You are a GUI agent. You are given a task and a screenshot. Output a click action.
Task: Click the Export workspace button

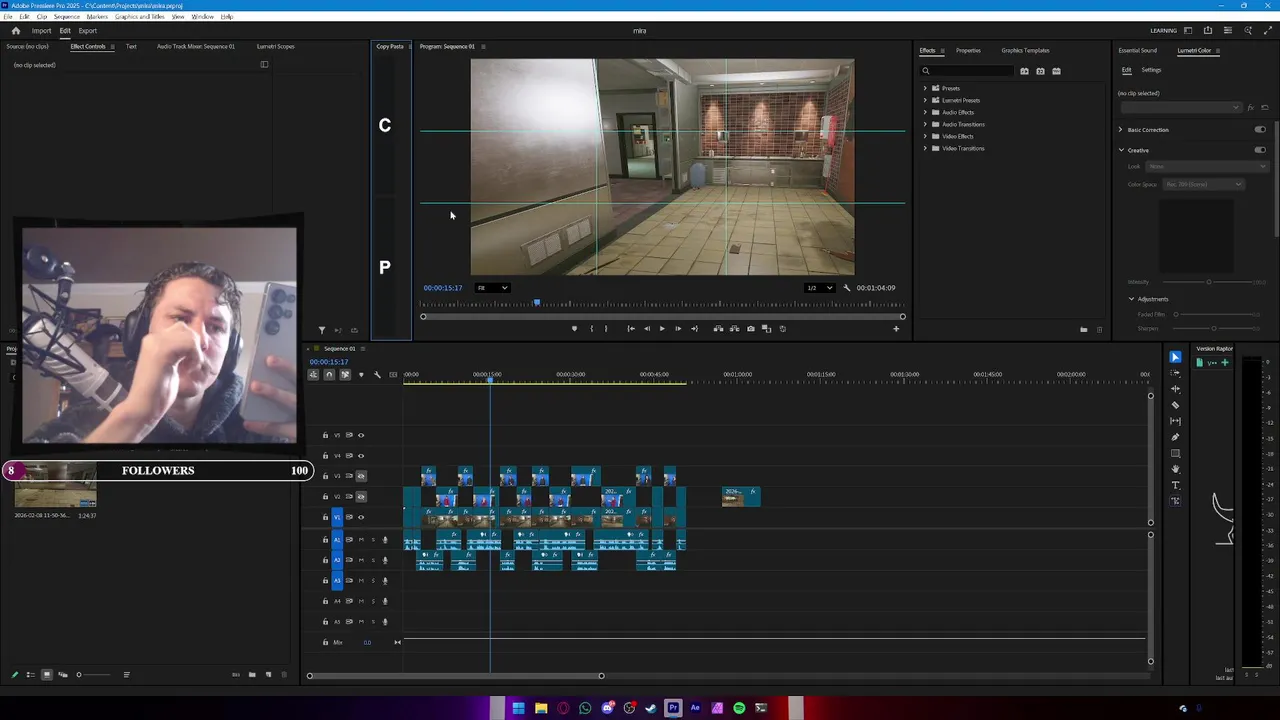pos(88,31)
